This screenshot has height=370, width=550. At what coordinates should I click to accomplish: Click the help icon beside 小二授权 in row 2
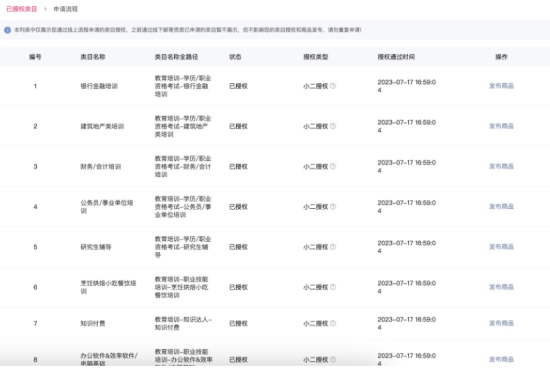333,126
